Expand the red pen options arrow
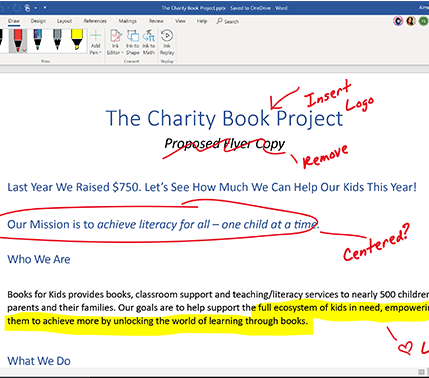The image size is (429, 378). [24, 50]
